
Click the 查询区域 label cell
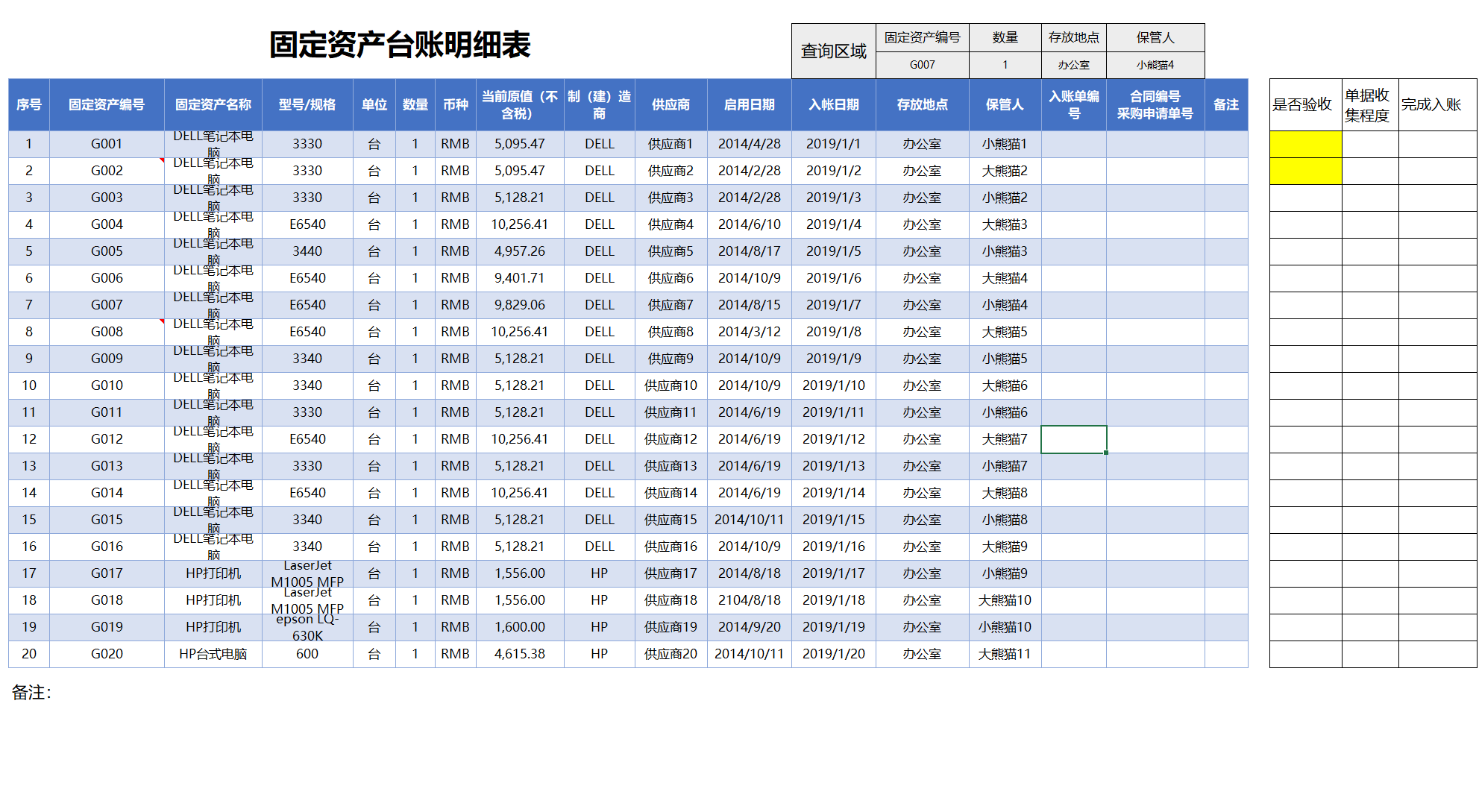834,51
